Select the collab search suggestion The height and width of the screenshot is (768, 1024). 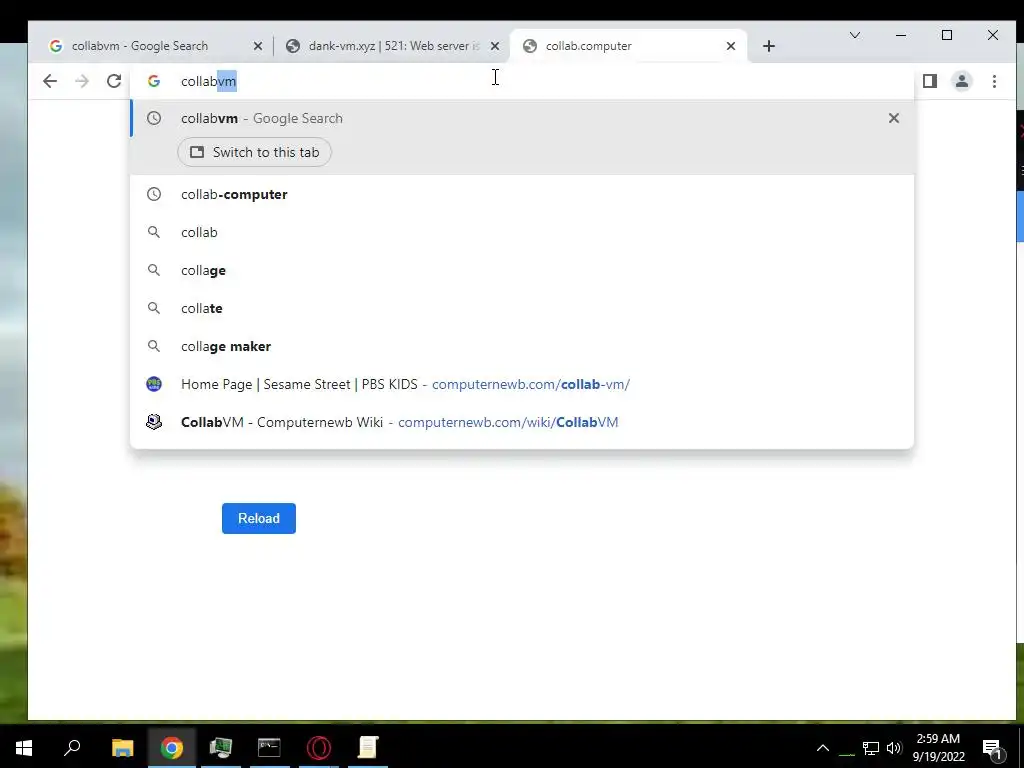pos(522,232)
